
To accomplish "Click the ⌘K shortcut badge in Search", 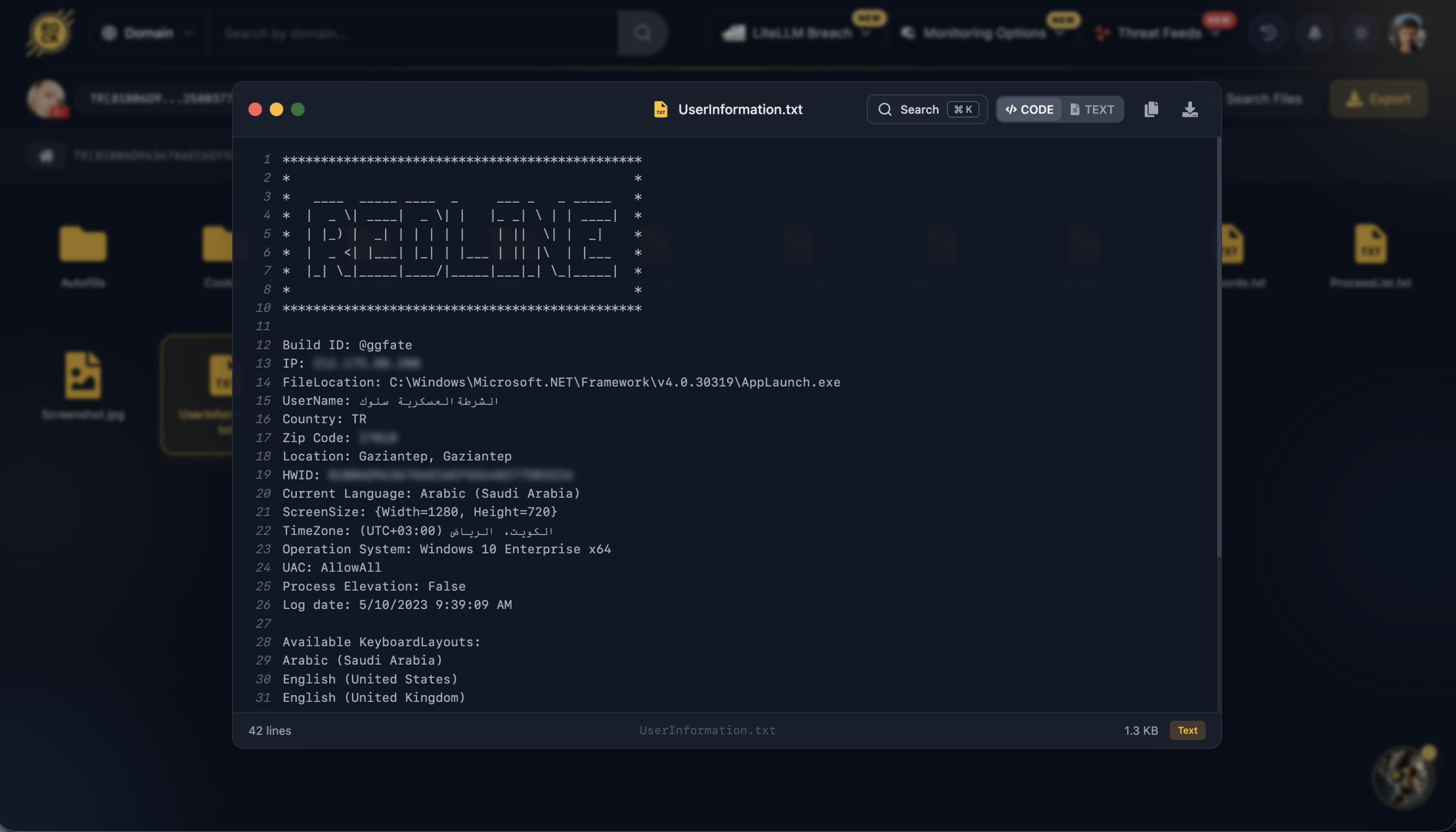I will point(963,109).
